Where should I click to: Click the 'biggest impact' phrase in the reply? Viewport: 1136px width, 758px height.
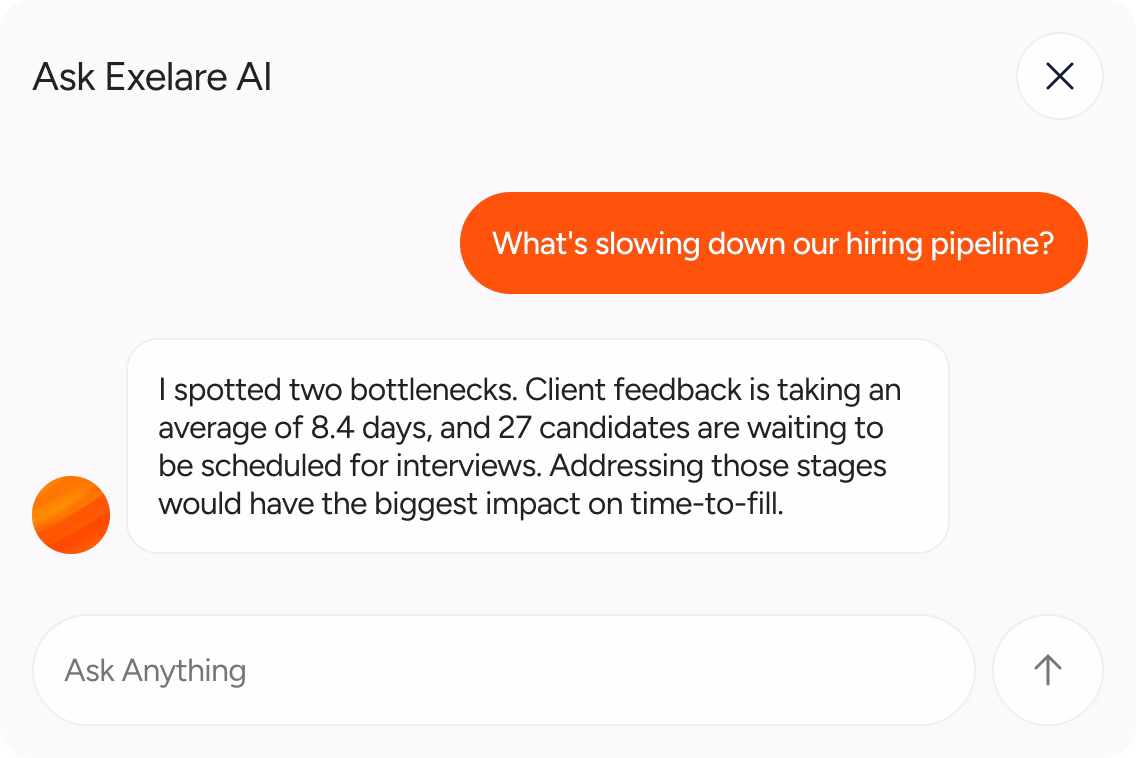pos(477,504)
